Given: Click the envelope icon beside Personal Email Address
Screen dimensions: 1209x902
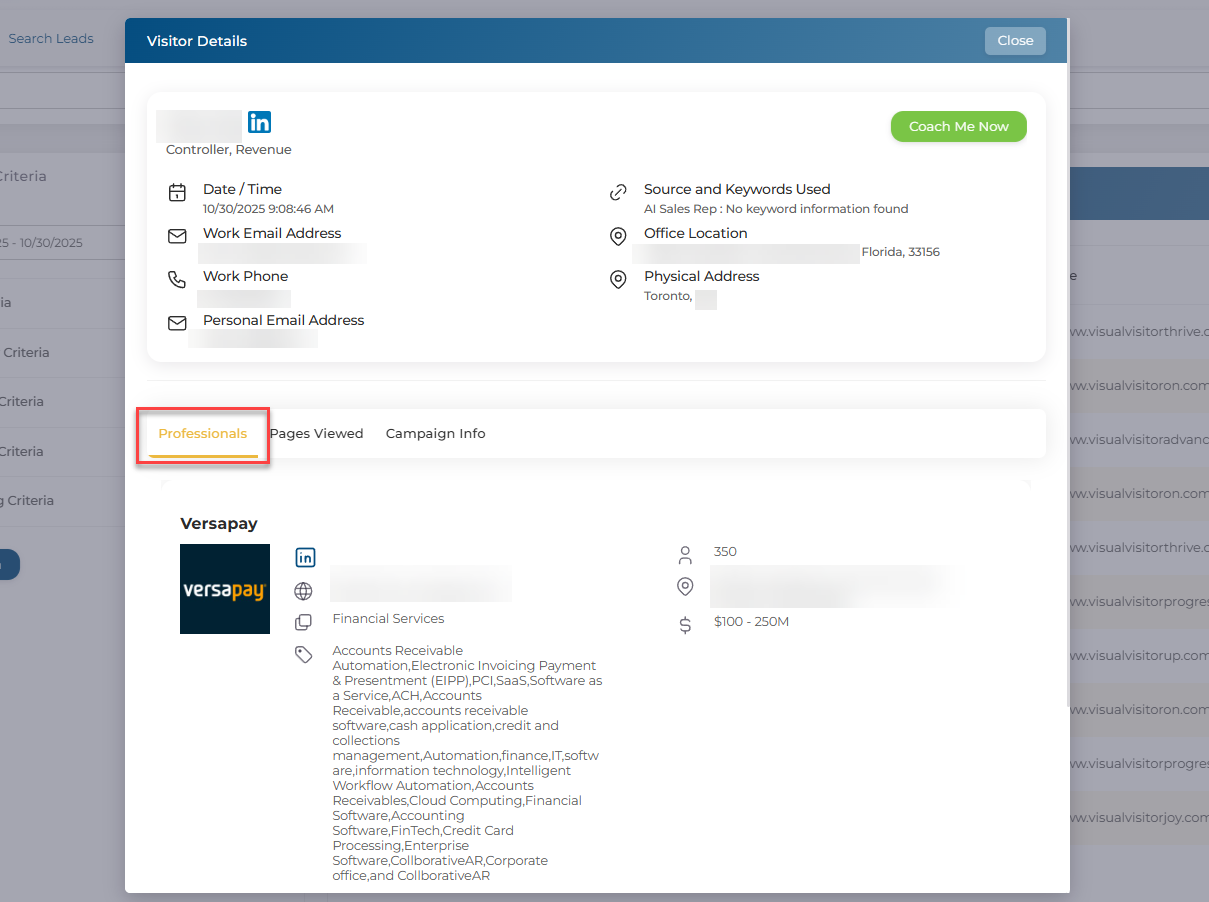Looking at the screenshot, I should click(177, 323).
